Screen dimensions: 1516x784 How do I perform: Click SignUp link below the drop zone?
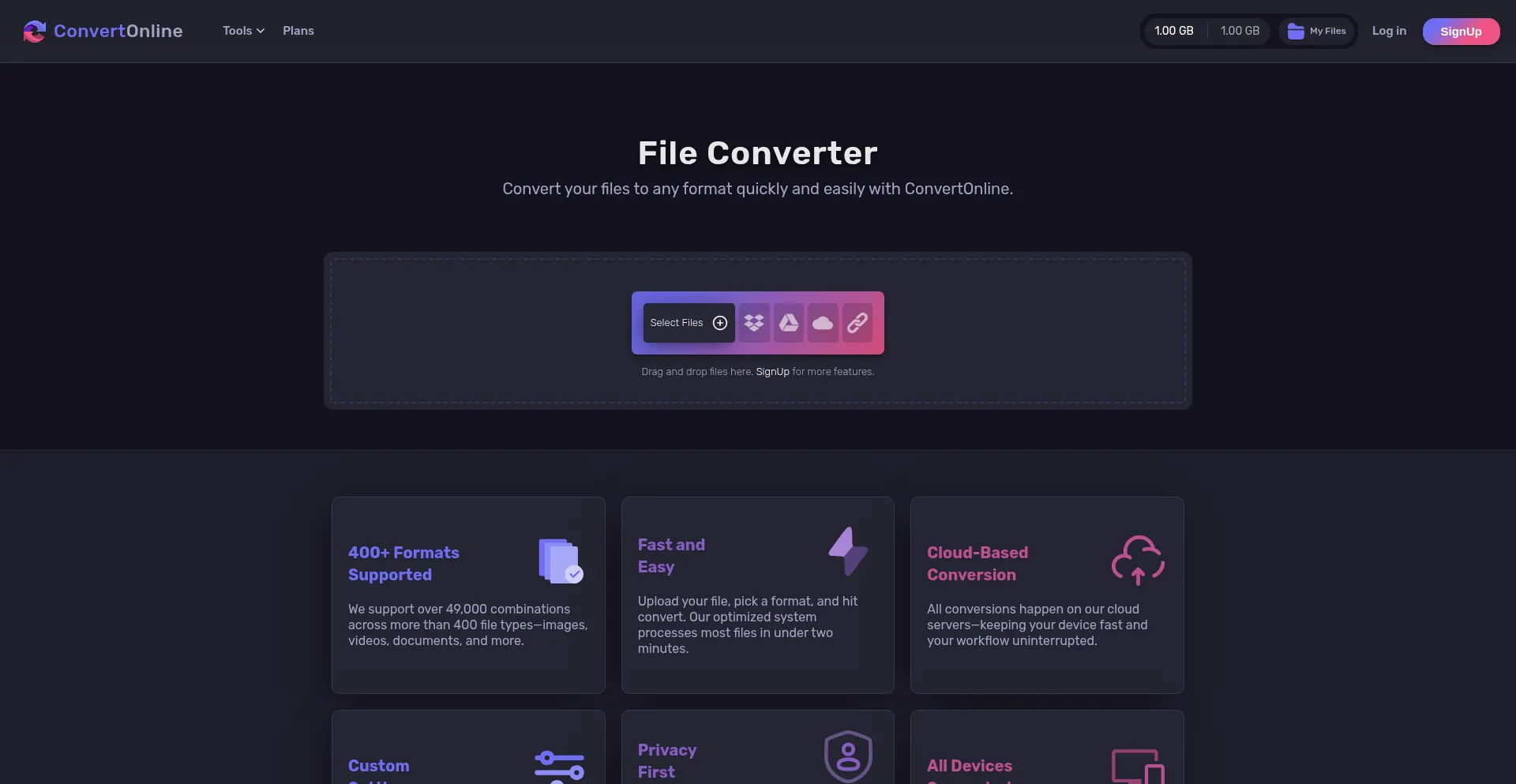coord(772,372)
